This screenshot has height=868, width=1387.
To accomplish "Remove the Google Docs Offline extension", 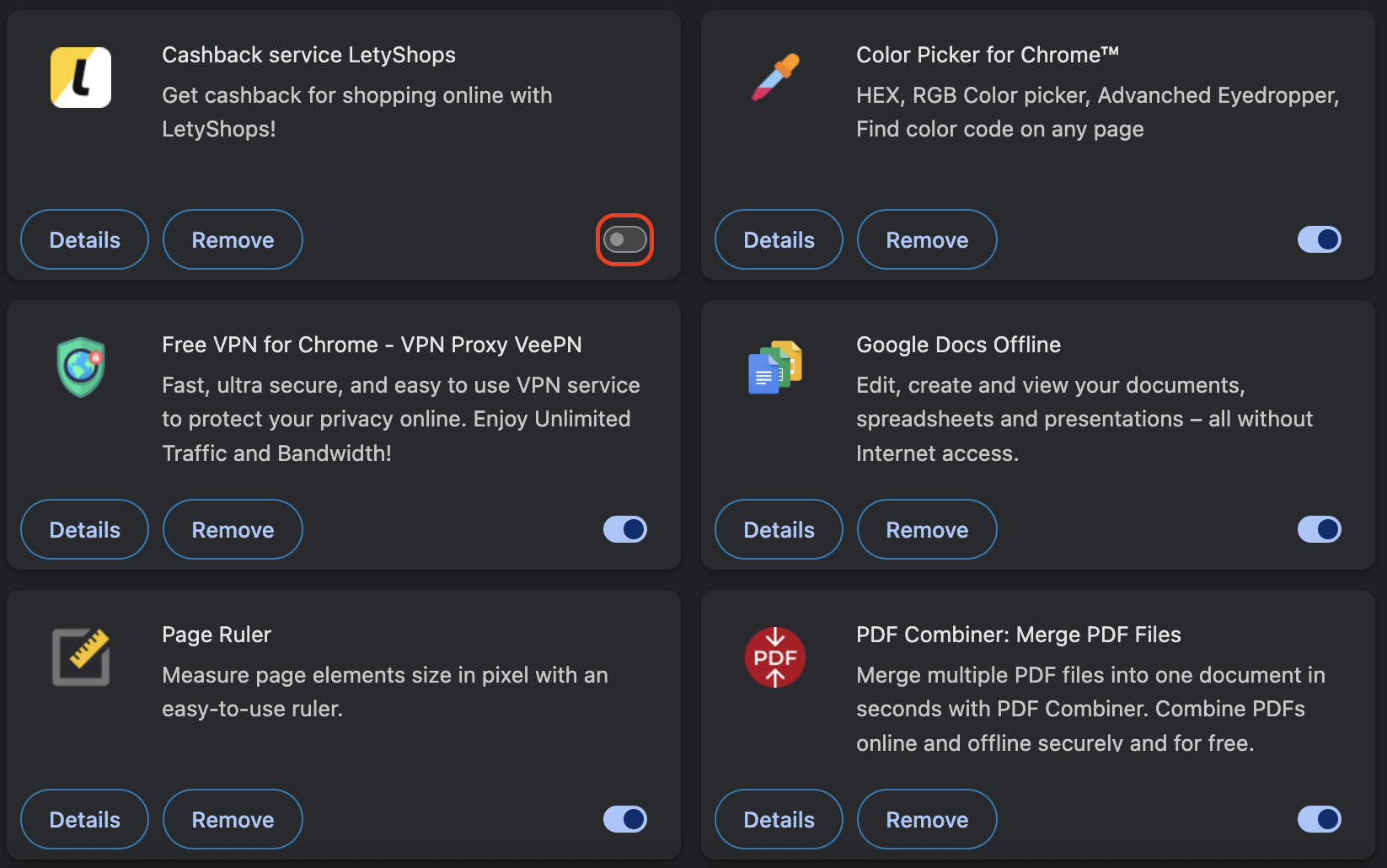I will [x=927, y=529].
